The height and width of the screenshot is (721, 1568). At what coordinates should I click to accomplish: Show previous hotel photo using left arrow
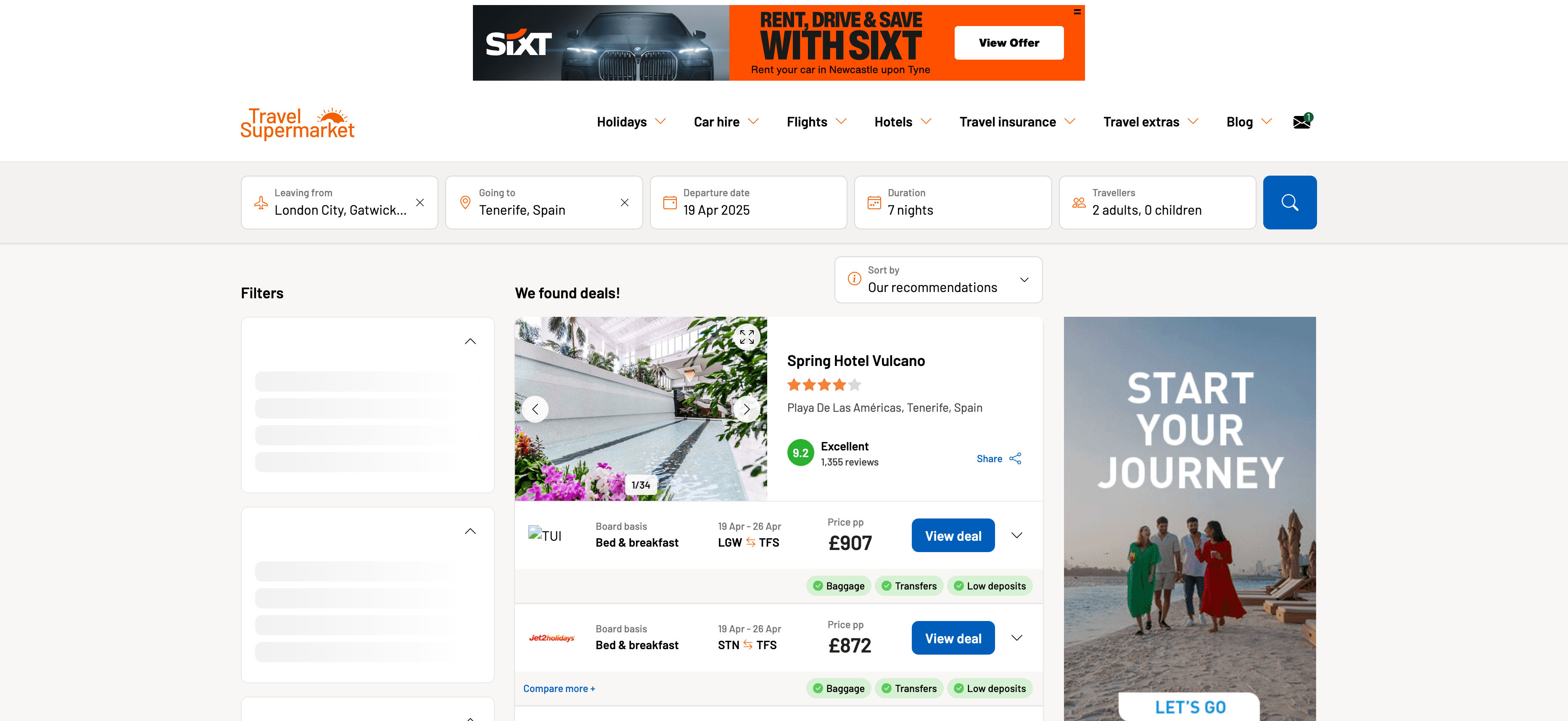(535, 409)
